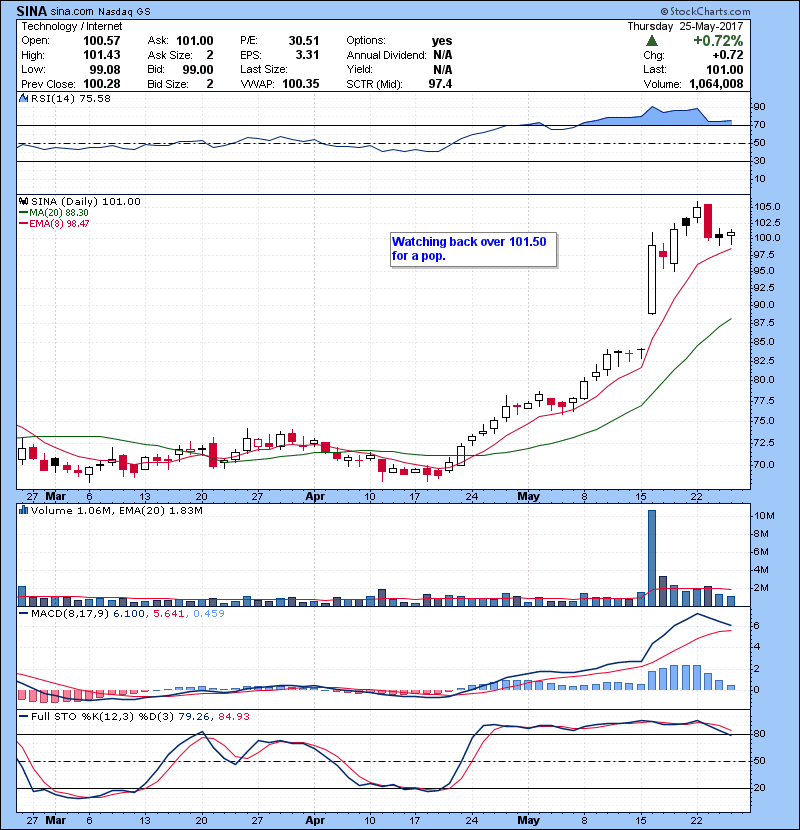This screenshot has width=800, height=830.
Task: Click the 'Mar' label on the bottom date axis
Action: 56,820
